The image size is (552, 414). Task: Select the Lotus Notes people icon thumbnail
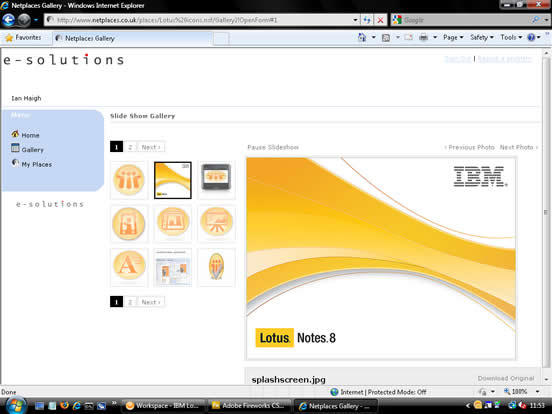coord(129,180)
